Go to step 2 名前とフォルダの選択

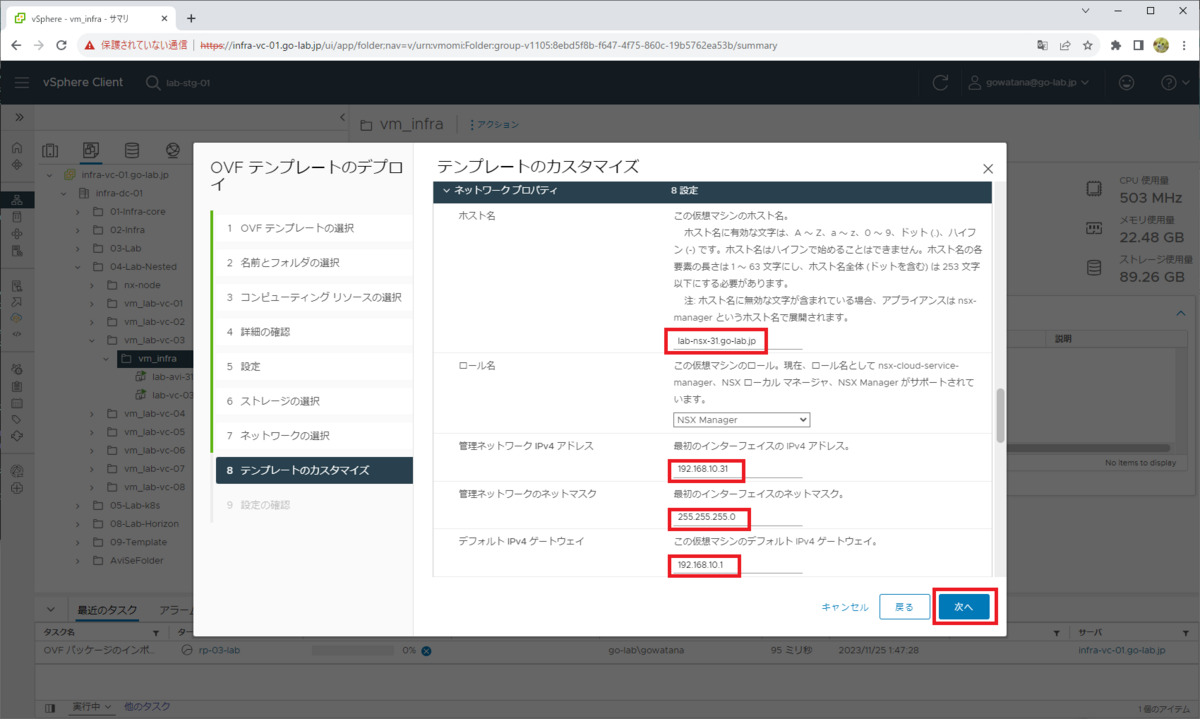313,263
